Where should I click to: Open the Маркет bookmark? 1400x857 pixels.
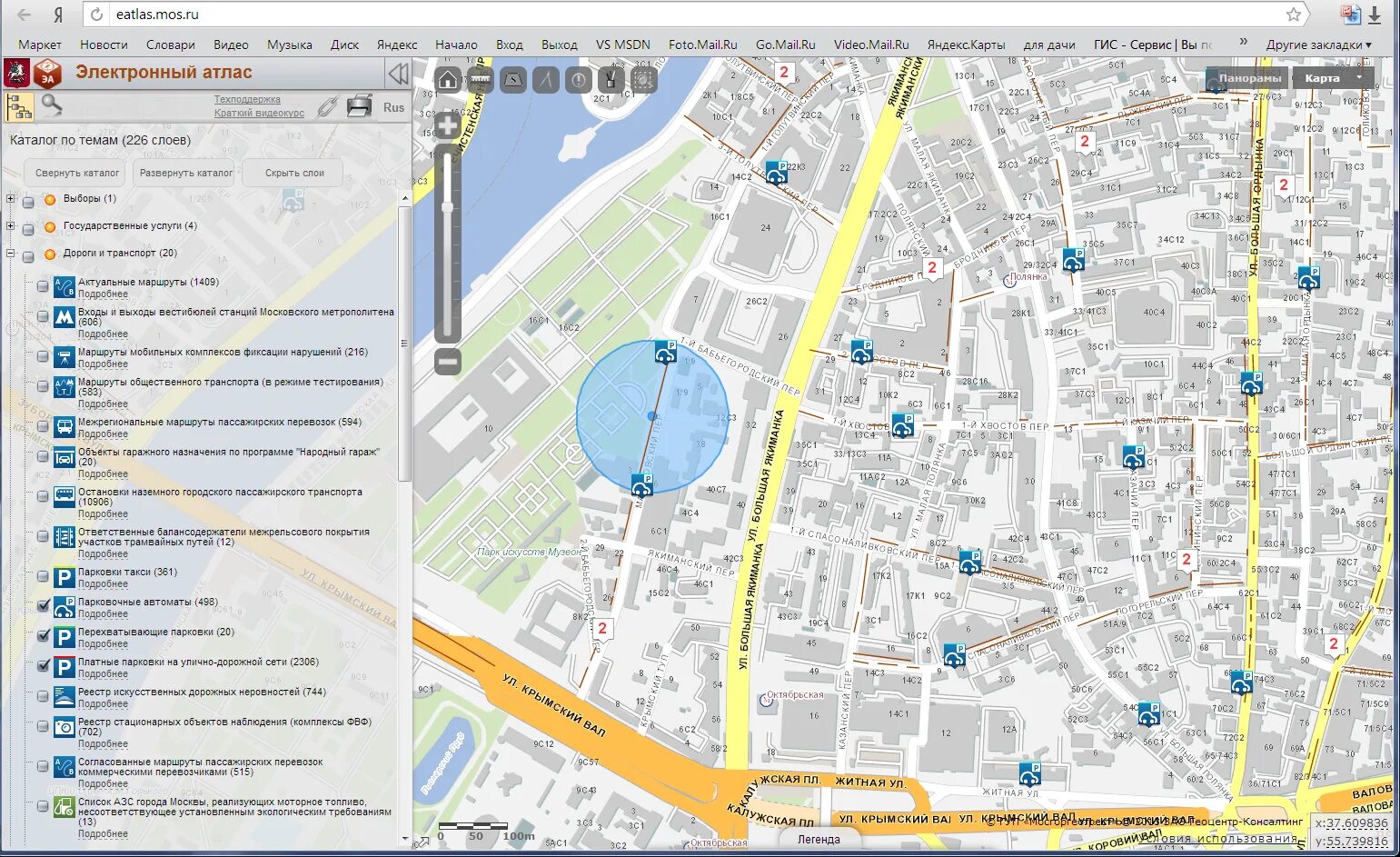pyautogui.click(x=40, y=45)
